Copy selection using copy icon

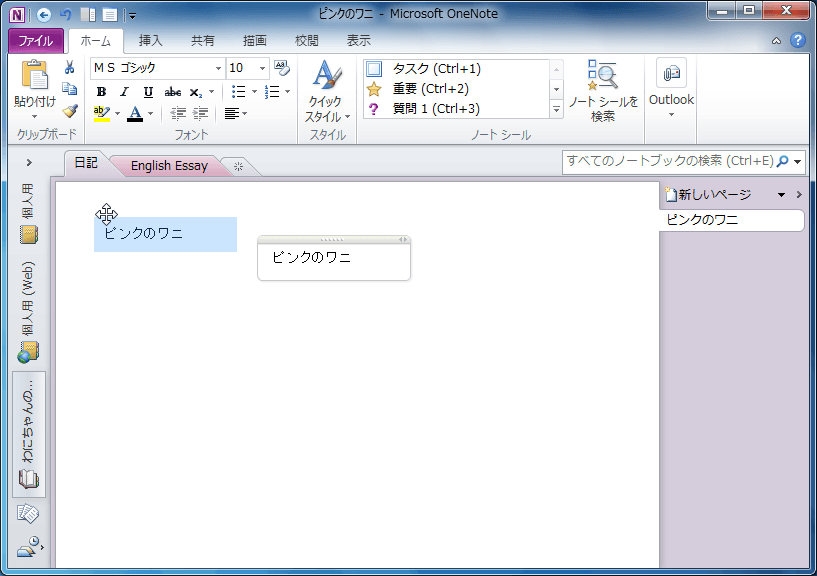point(69,89)
